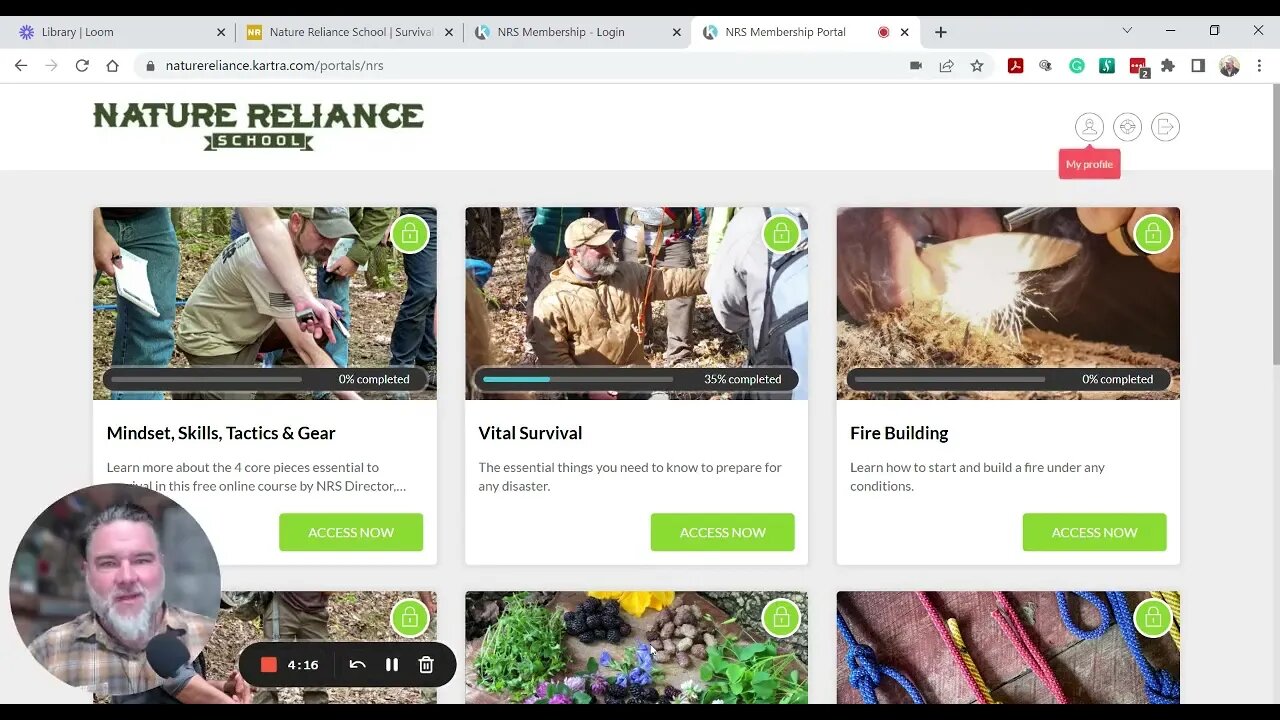Click the teal S extension icon
The image size is (1280, 720).
pos(1107,66)
